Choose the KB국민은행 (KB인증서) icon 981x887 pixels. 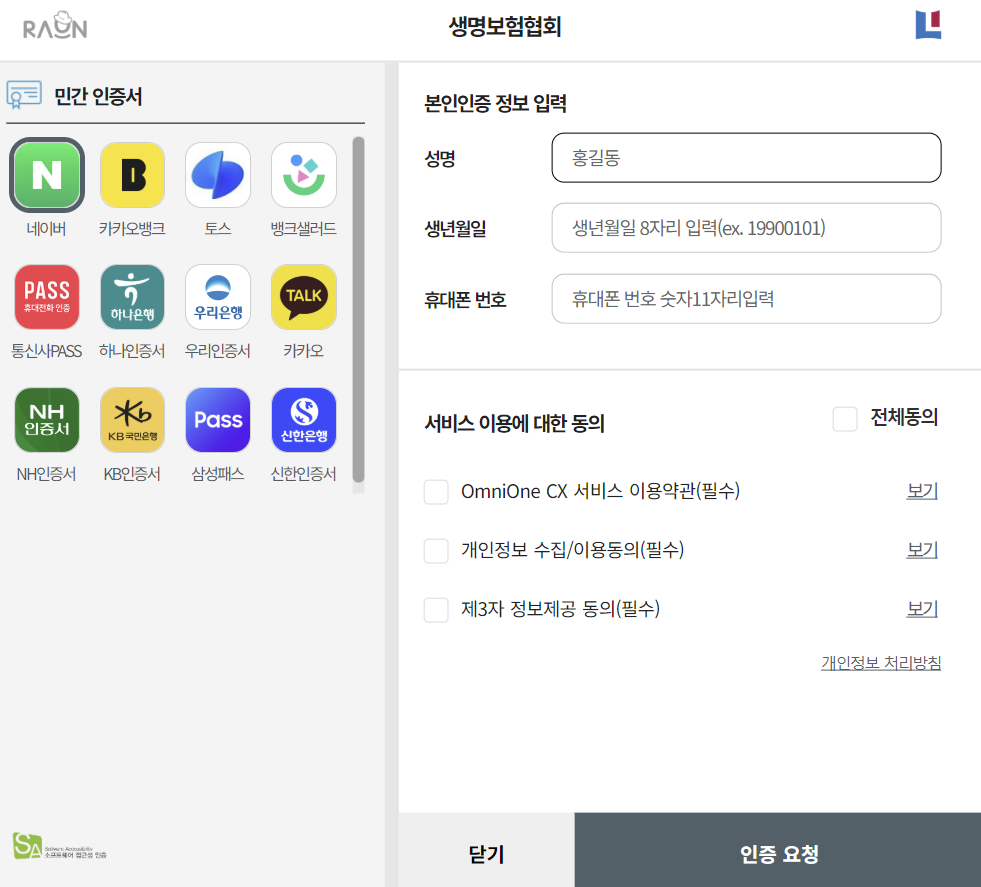pyautogui.click(x=132, y=420)
